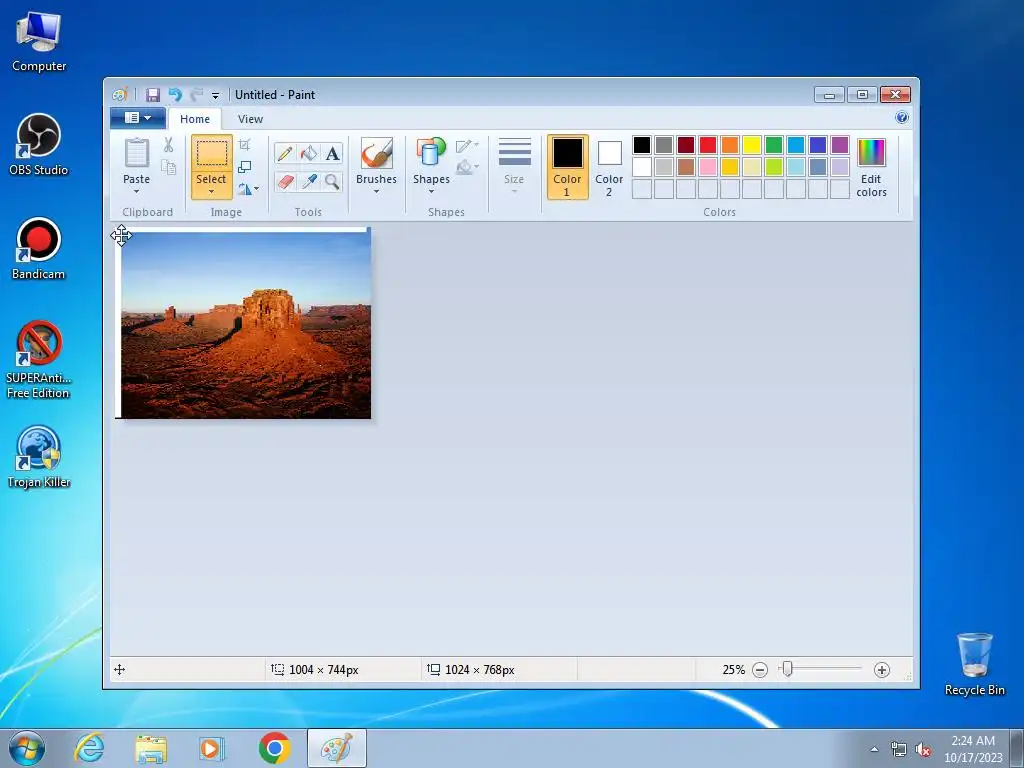Screen dimensions: 1024x768
Task: Select the Eraser tool
Action: 285,181
